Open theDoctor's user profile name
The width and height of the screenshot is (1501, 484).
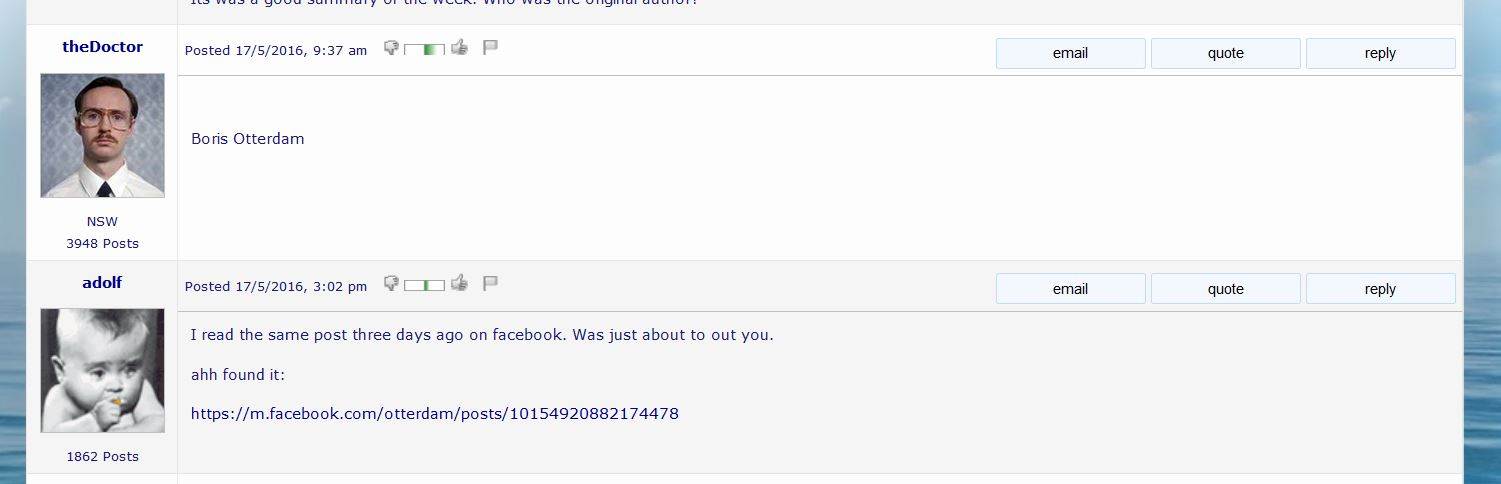point(102,47)
